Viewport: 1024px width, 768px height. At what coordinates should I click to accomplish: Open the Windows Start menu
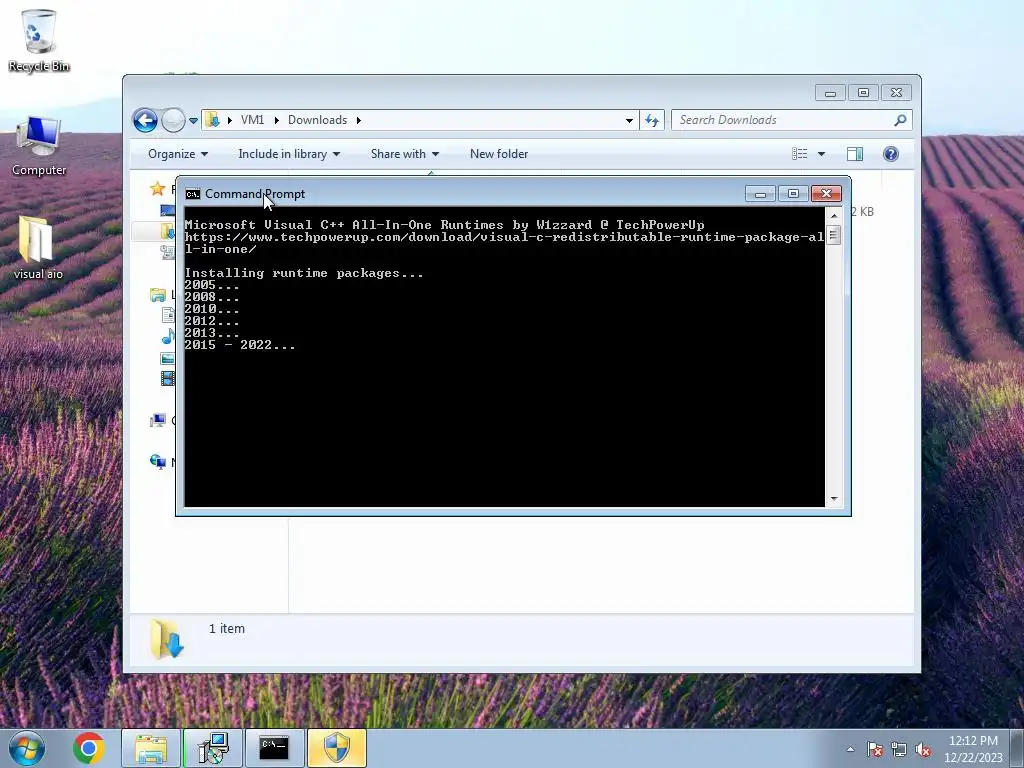click(27, 748)
